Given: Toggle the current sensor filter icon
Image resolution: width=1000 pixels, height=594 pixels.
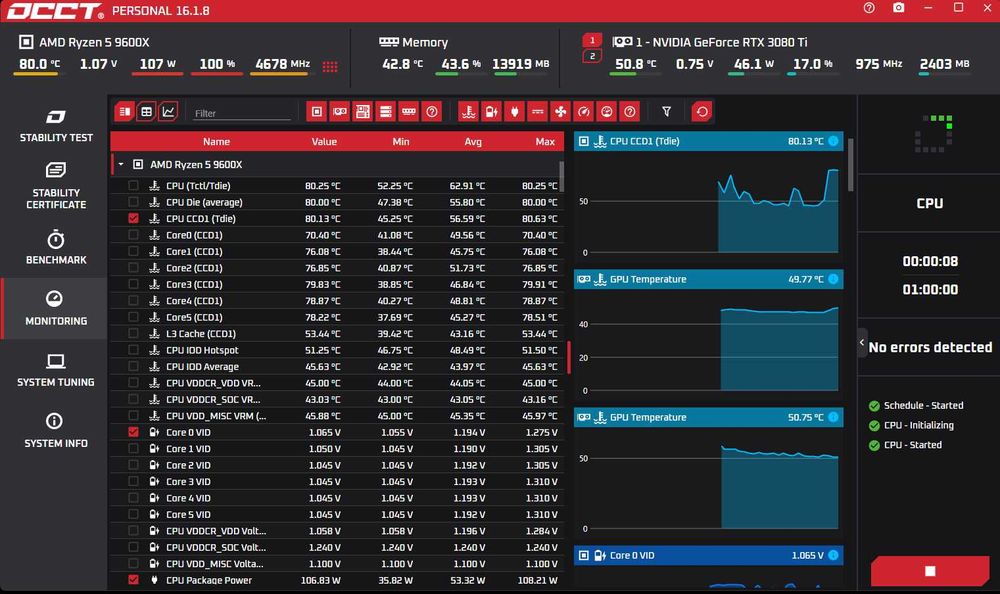Looking at the screenshot, I should [x=538, y=112].
